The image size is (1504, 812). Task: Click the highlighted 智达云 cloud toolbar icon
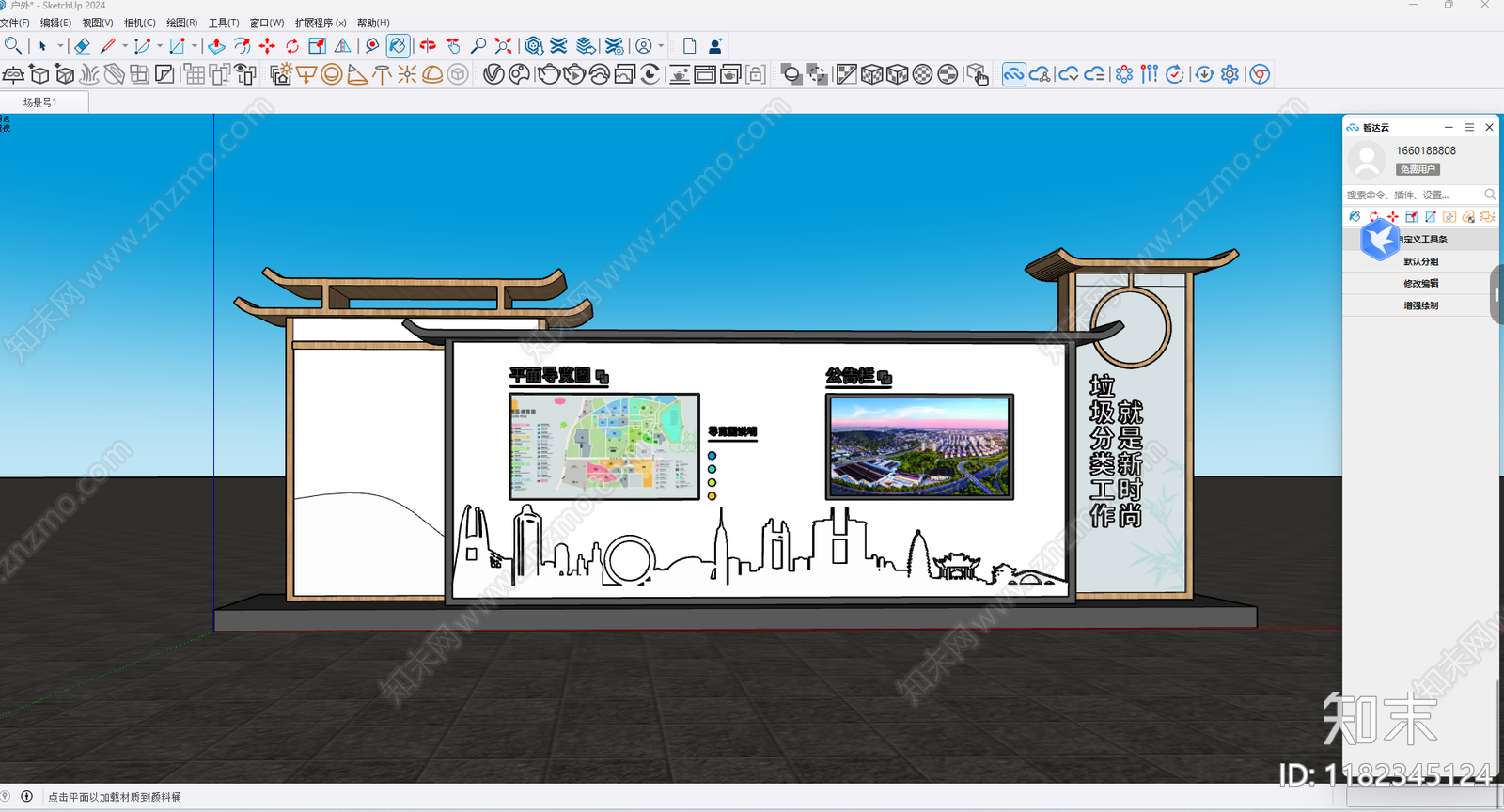[x=1013, y=74]
